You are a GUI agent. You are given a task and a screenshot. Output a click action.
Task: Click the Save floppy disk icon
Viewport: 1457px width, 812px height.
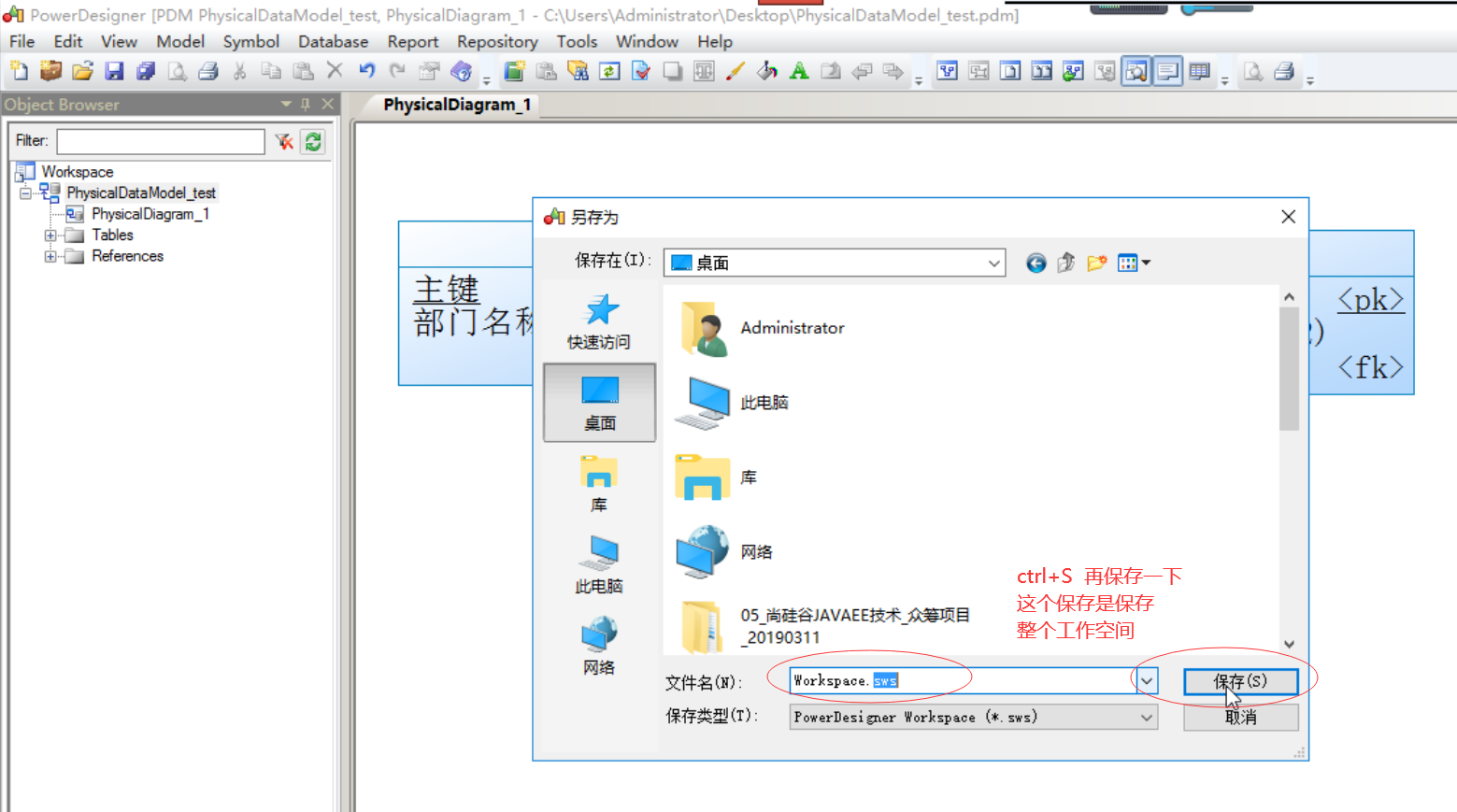pos(114,71)
